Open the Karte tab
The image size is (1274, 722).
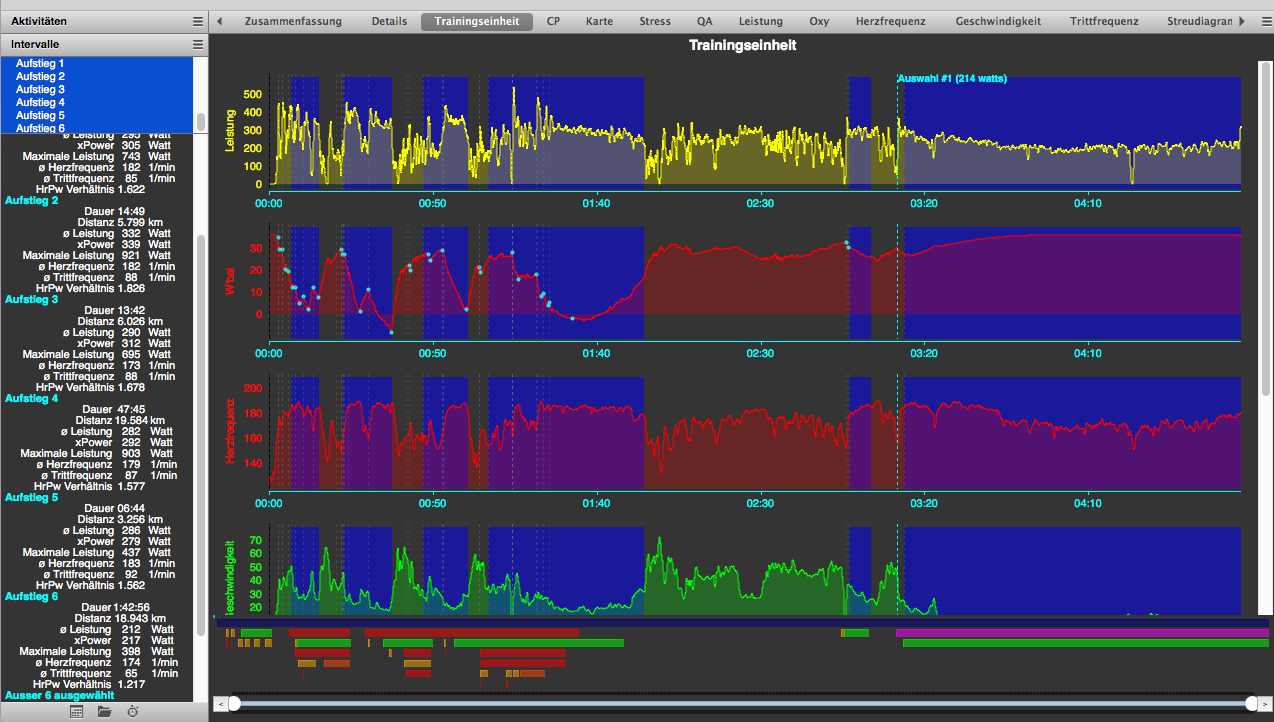point(600,21)
